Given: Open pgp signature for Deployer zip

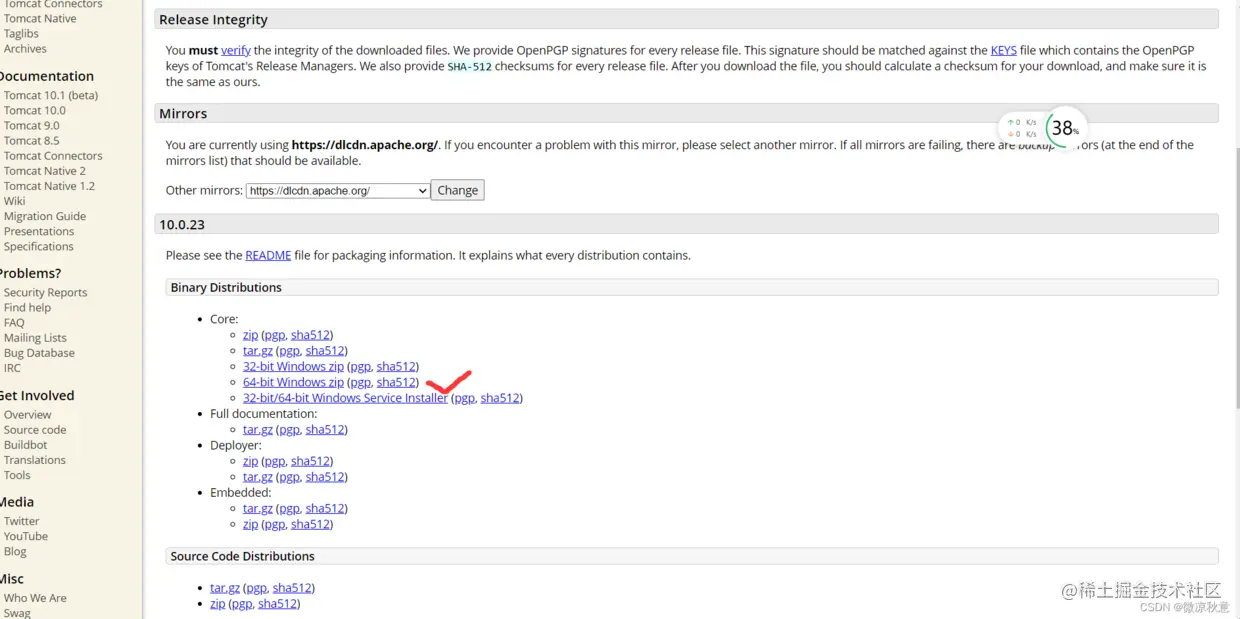Looking at the screenshot, I should point(275,461).
